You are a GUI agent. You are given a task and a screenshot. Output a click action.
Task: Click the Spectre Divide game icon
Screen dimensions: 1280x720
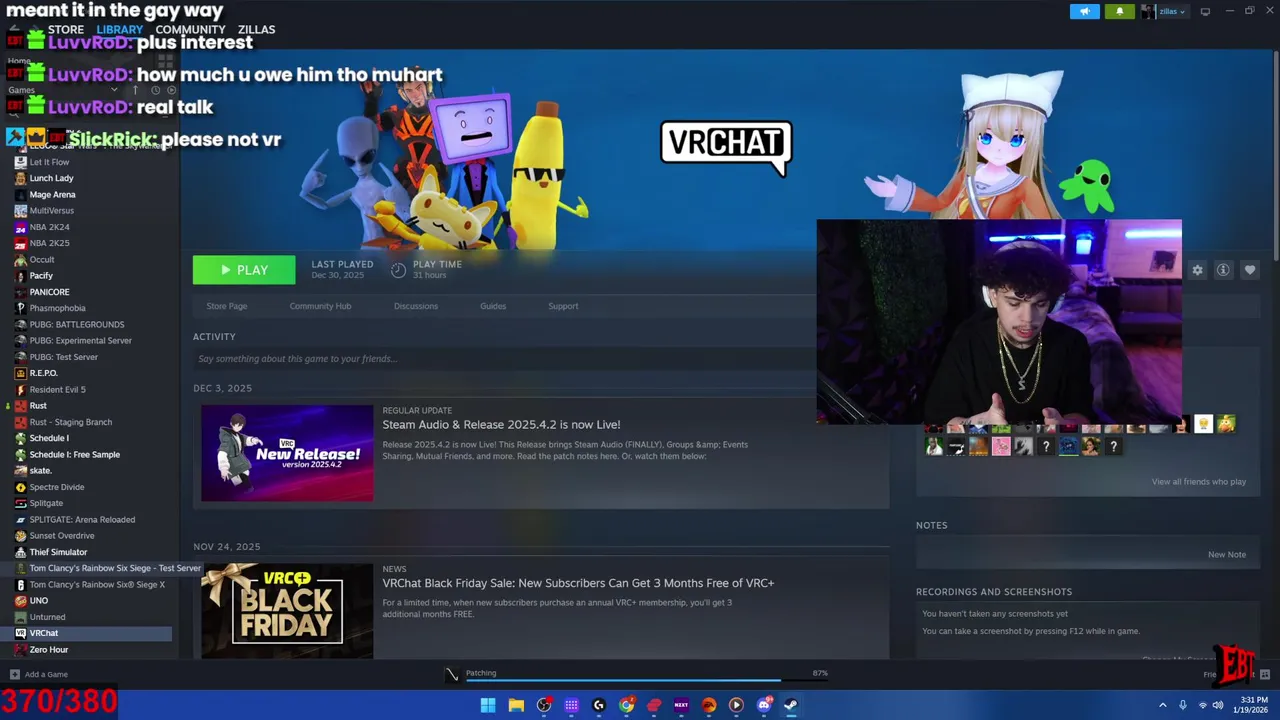coord(20,487)
